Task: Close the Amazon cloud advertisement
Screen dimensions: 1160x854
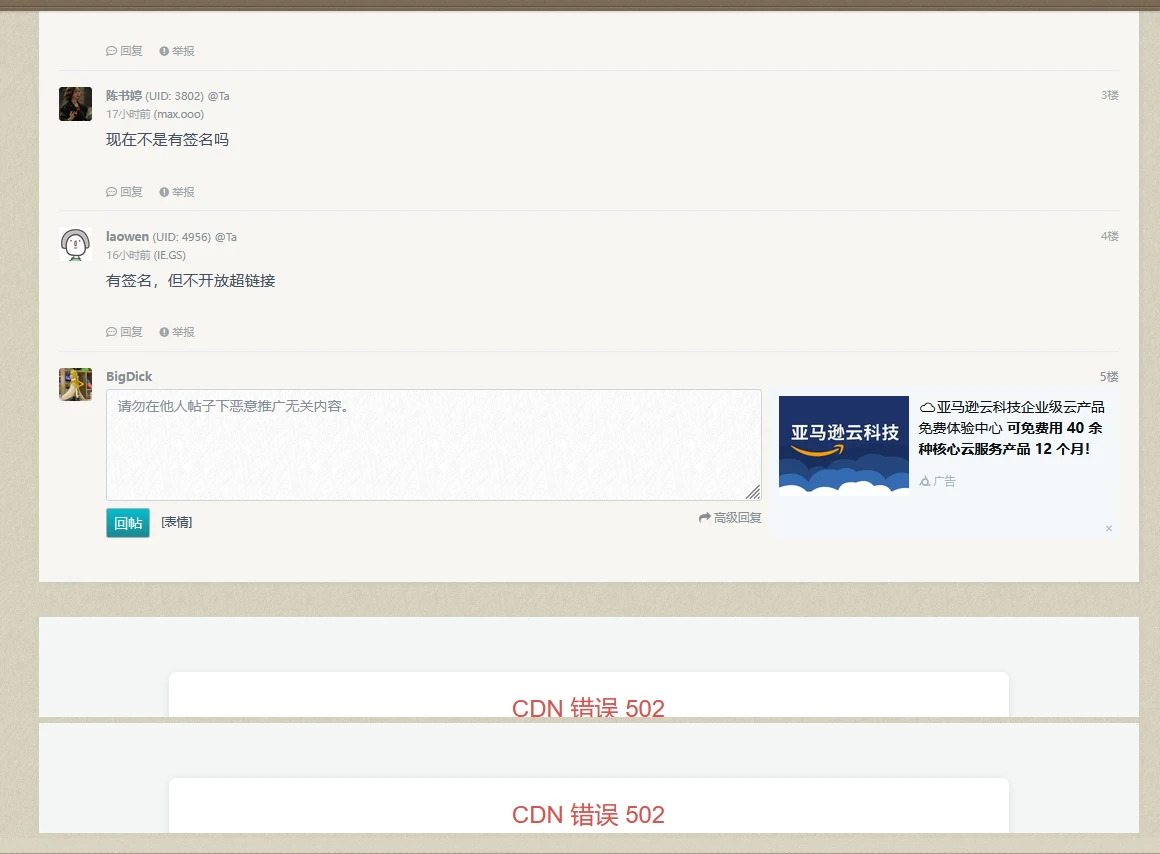Action: click(x=1109, y=528)
